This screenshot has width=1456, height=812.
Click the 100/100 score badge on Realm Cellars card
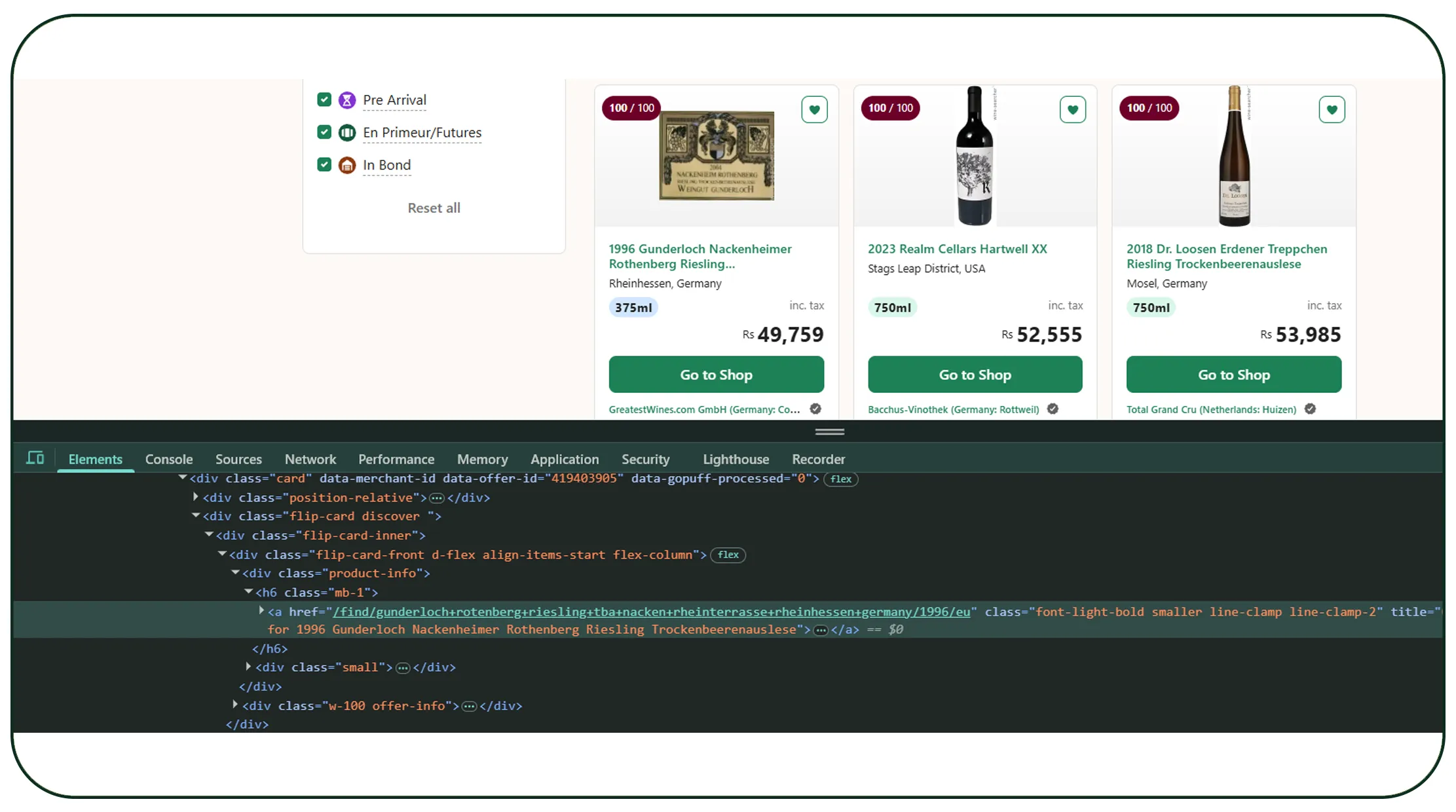[x=890, y=108]
